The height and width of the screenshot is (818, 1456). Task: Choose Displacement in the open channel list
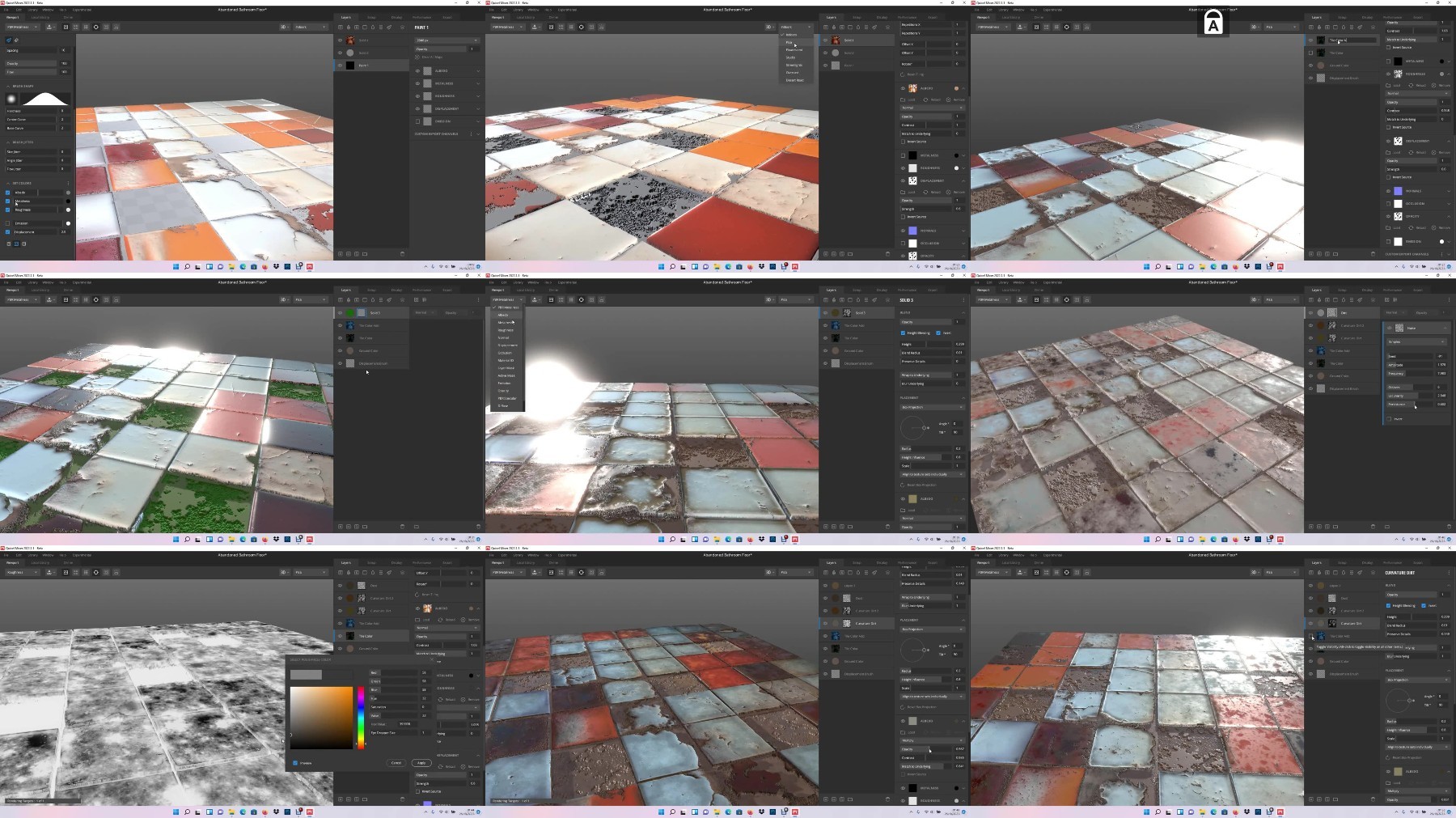point(507,345)
